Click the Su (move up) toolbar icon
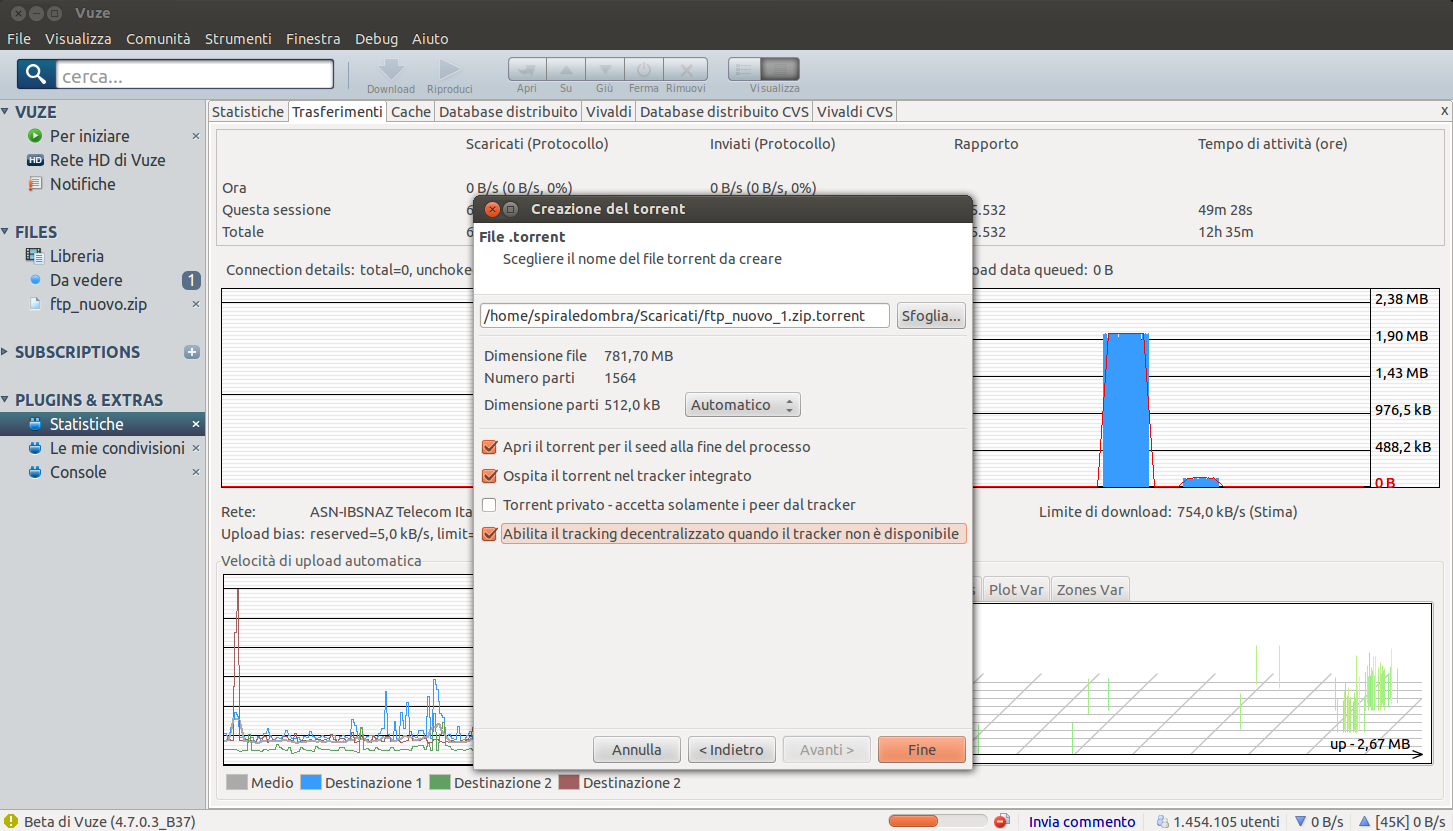The image size is (1453, 831). click(566, 70)
